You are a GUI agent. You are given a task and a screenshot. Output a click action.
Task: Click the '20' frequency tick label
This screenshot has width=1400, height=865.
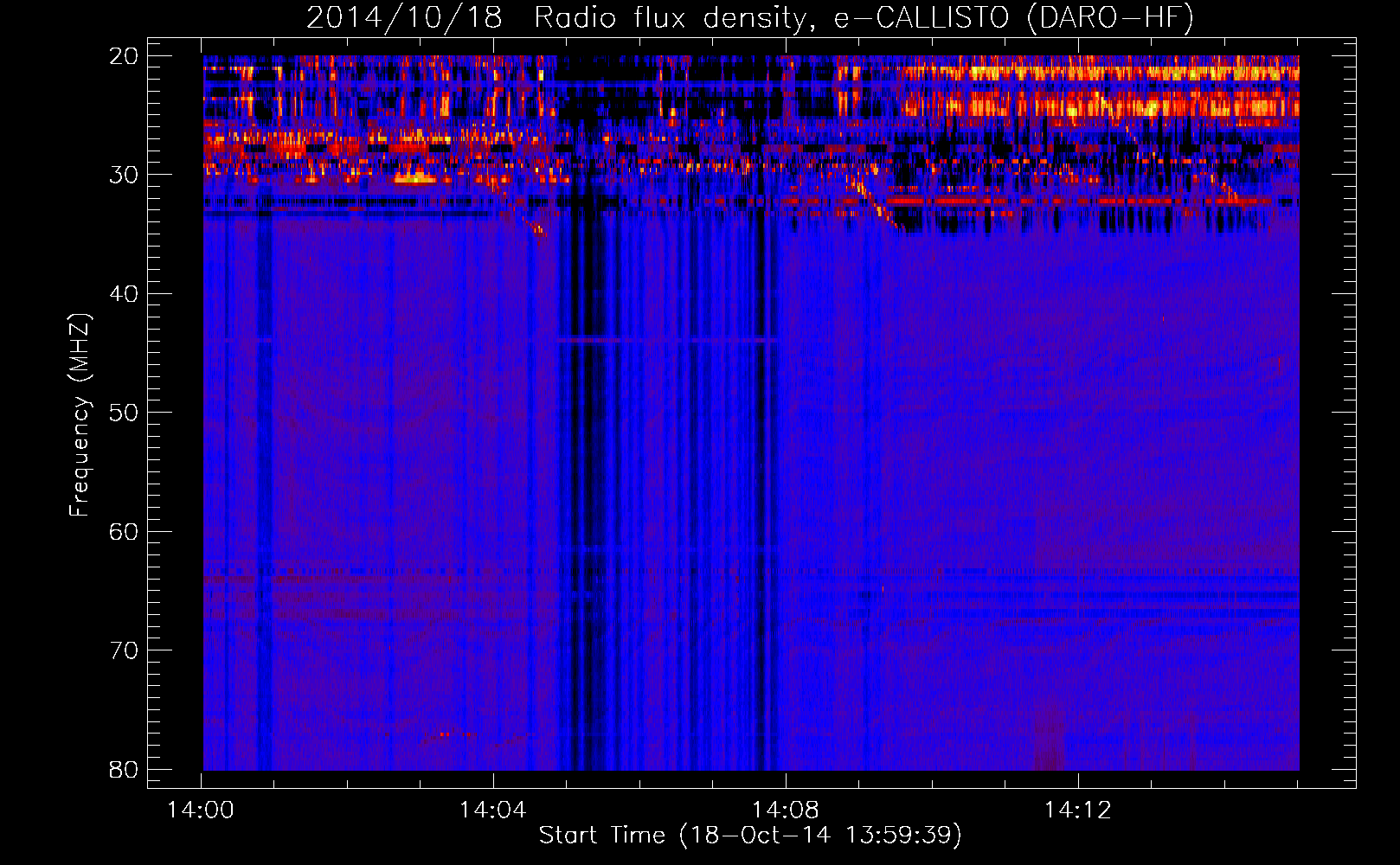[x=124, y=56]
